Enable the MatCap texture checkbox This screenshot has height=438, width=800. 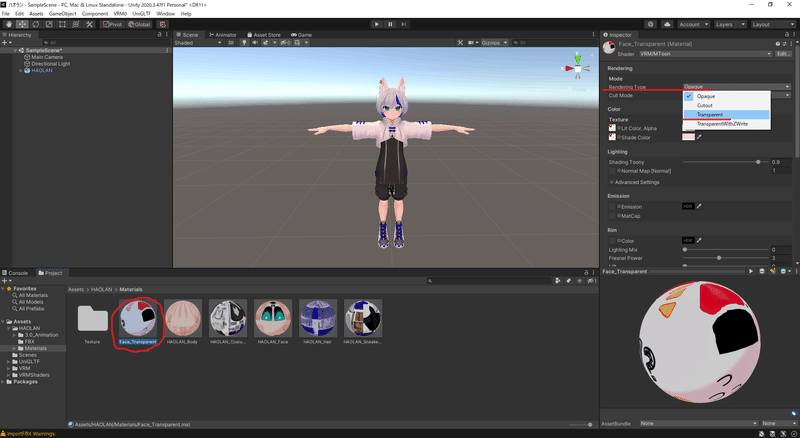[x=612, y=216]
